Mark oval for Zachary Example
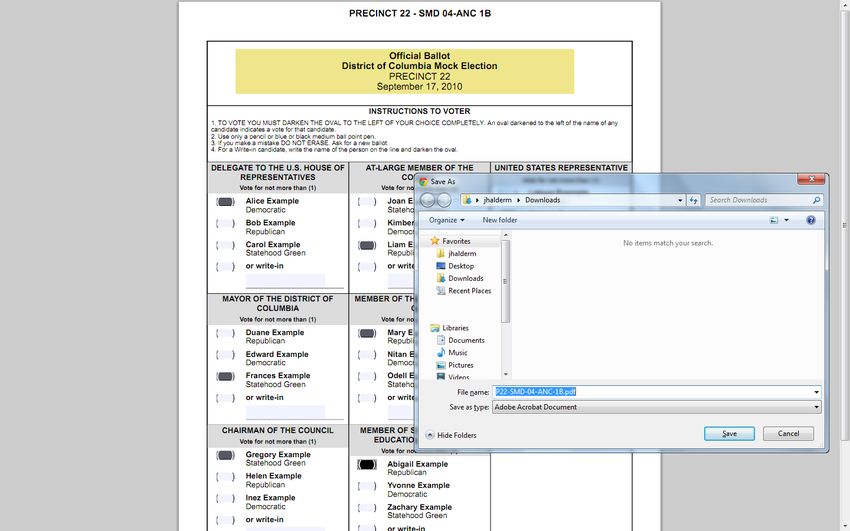This screenshot has height=531, width=850. [x=367, y=508]
